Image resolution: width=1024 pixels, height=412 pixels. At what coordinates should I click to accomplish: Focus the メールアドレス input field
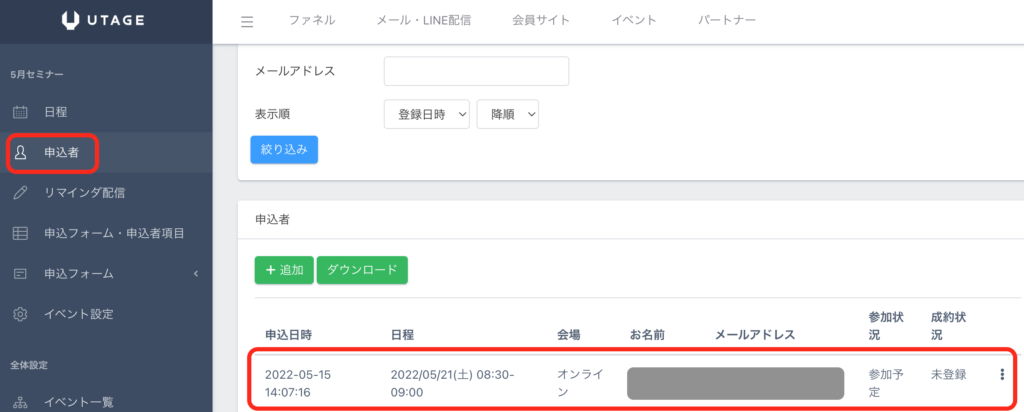click(476, 71)
